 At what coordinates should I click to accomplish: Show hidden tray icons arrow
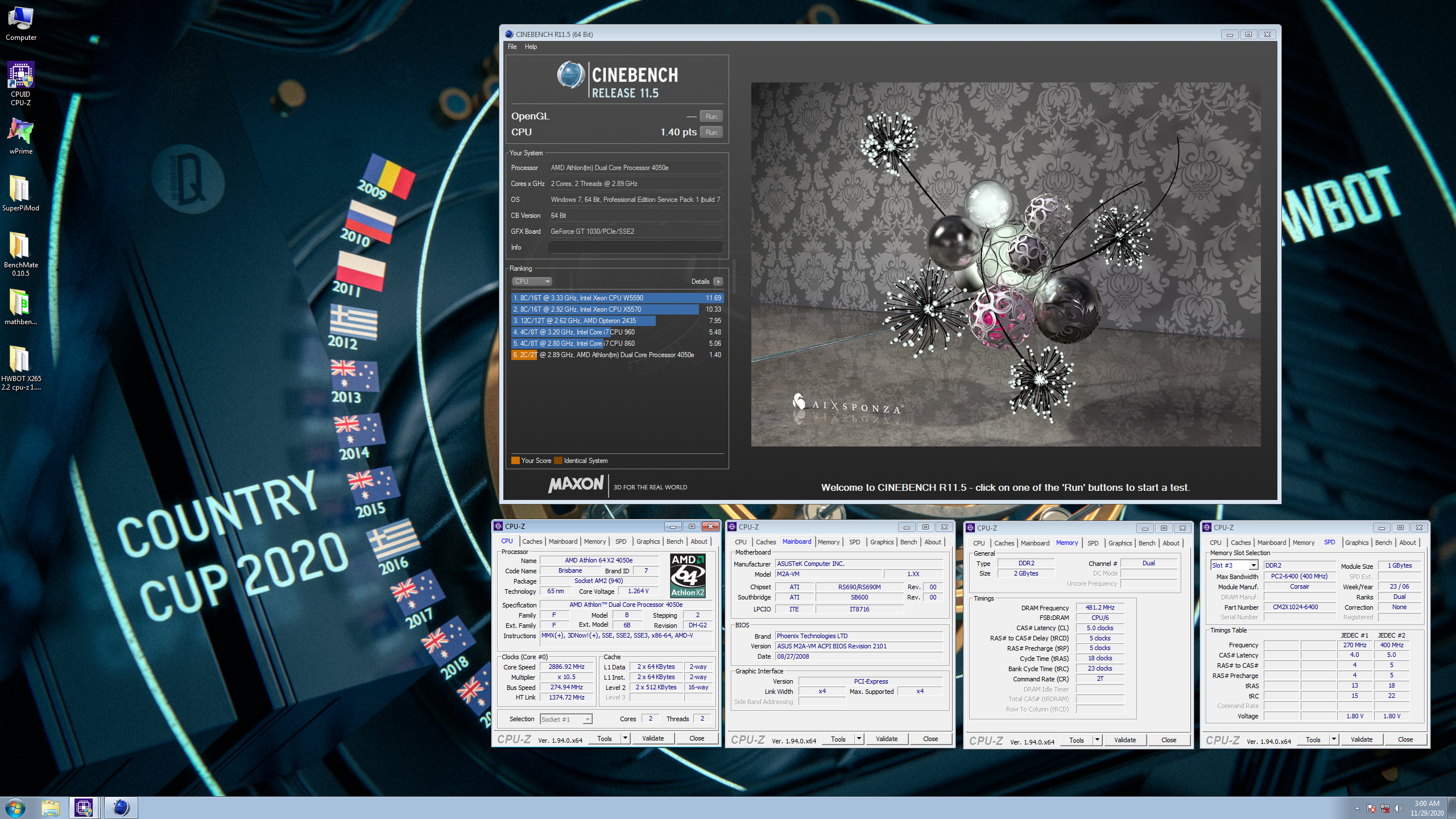pos(1358,808)
